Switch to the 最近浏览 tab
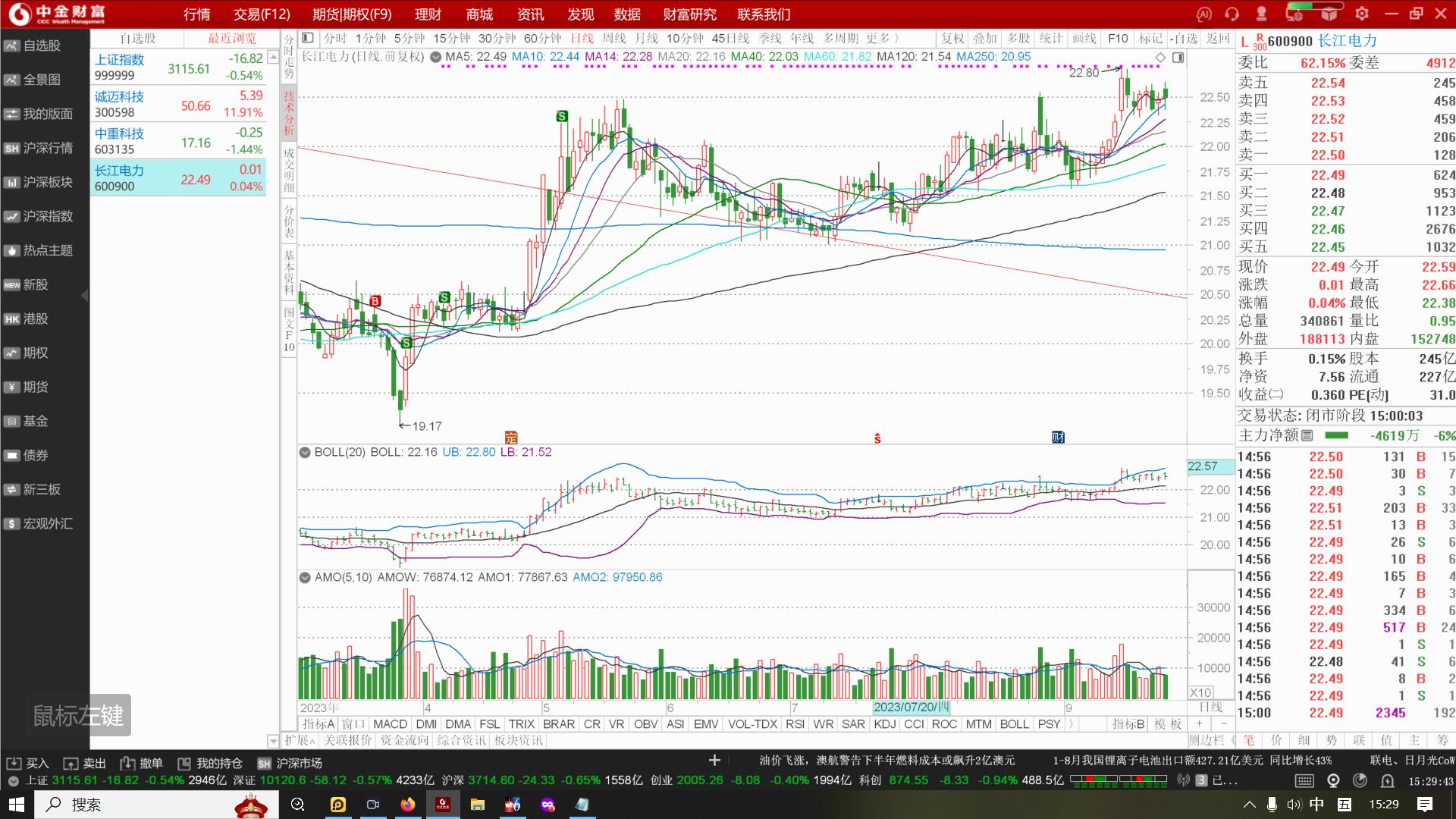Viewport: 1456px width, 819px height. click(x=232, y=38)
